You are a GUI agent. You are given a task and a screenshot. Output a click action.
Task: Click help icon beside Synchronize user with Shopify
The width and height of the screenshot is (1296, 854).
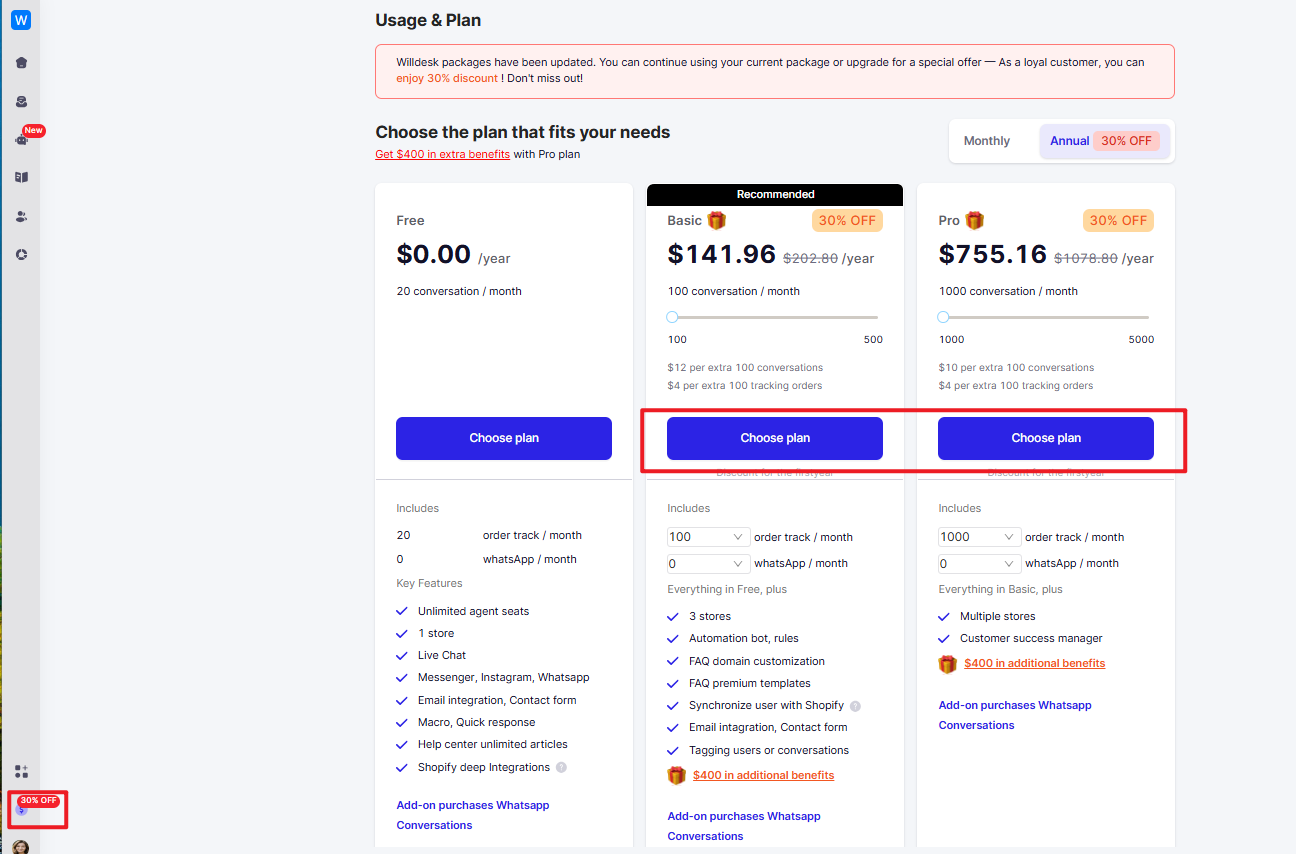[855, 706]
